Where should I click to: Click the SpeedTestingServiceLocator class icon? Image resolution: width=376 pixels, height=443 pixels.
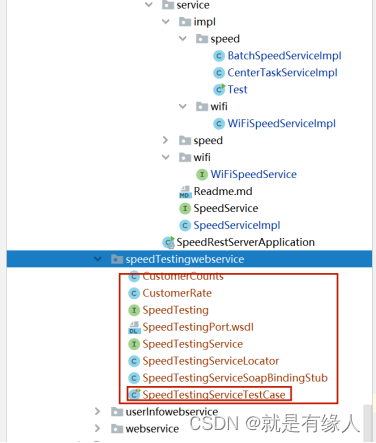coord(134,361)
